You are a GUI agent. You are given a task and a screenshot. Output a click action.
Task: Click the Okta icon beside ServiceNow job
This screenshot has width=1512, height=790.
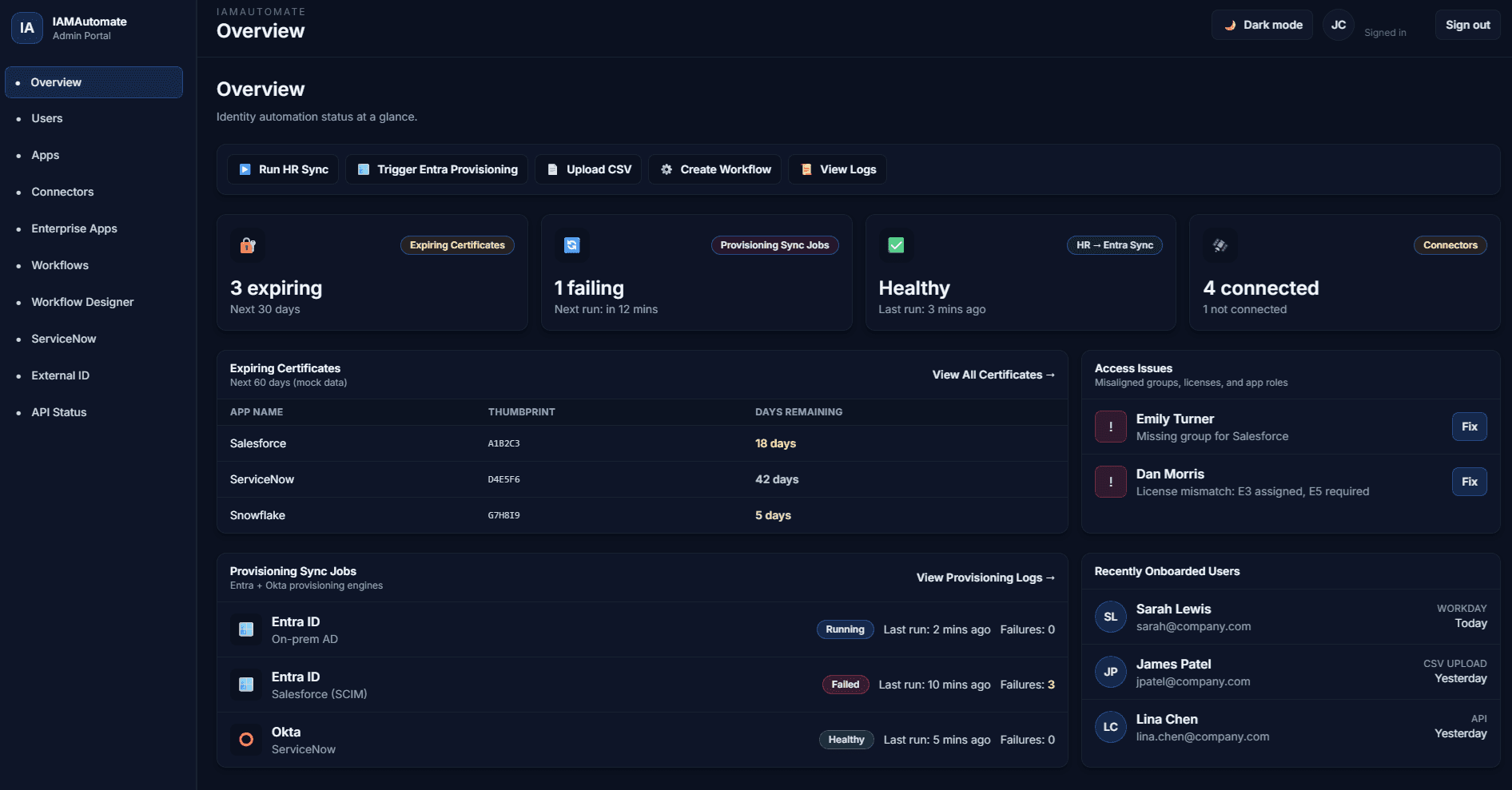[245, 740]
